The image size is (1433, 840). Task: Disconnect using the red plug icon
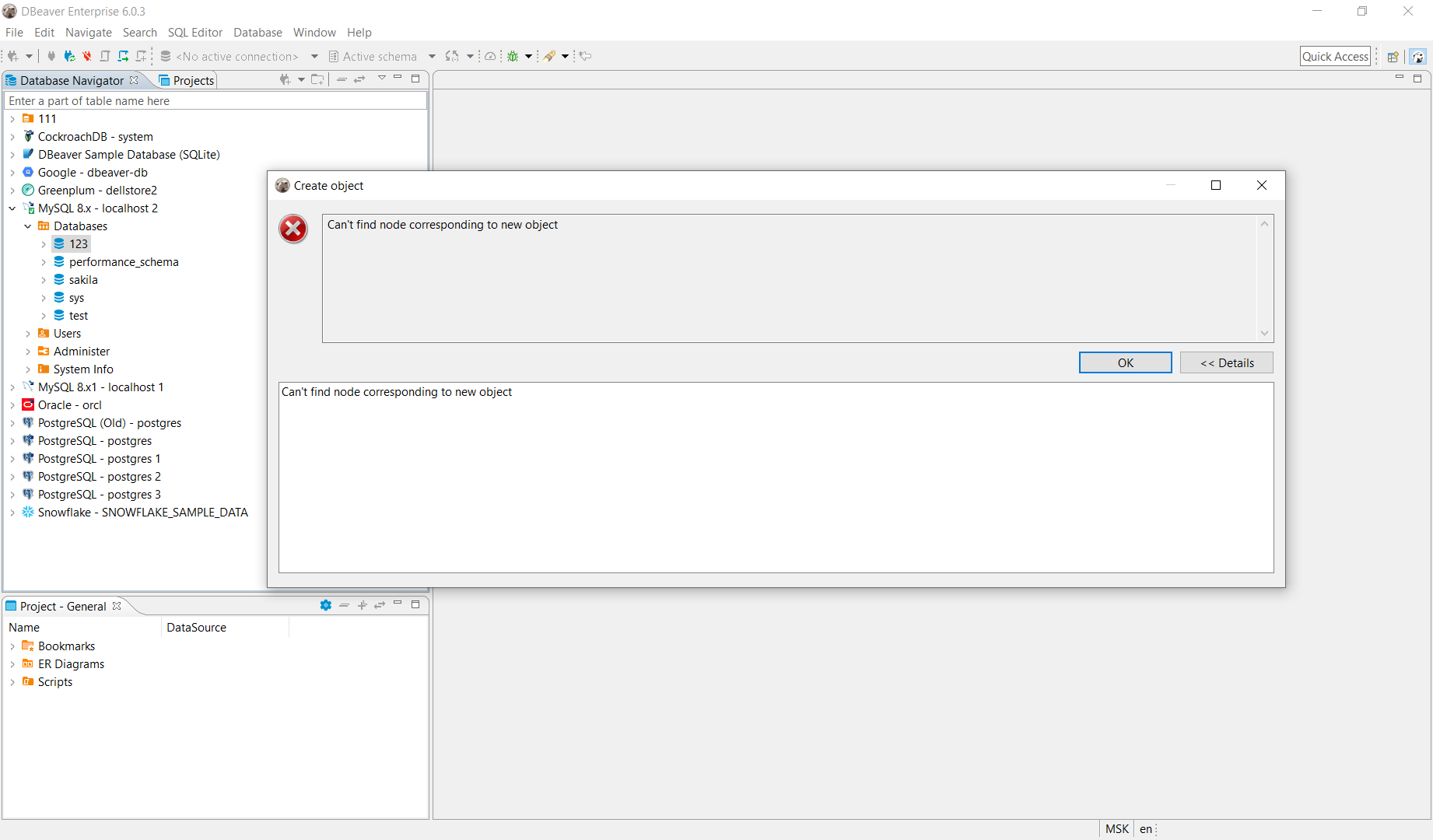pos(86,56)
